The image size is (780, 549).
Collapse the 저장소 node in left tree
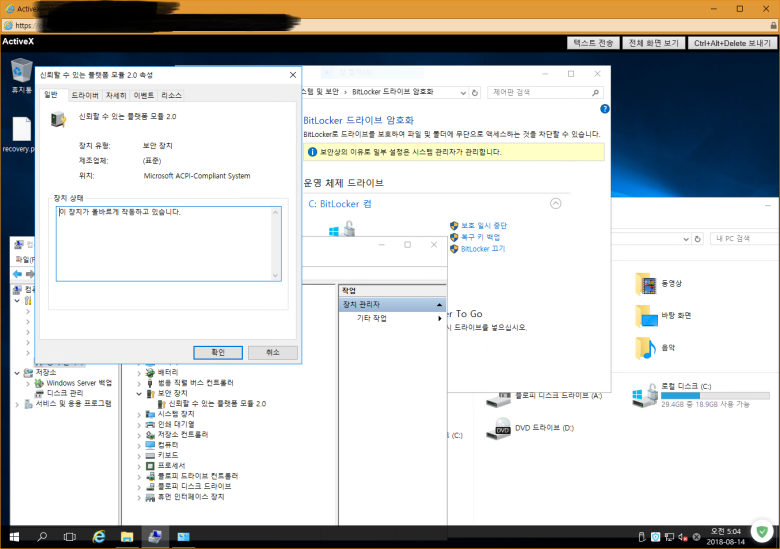click(17, 372)
